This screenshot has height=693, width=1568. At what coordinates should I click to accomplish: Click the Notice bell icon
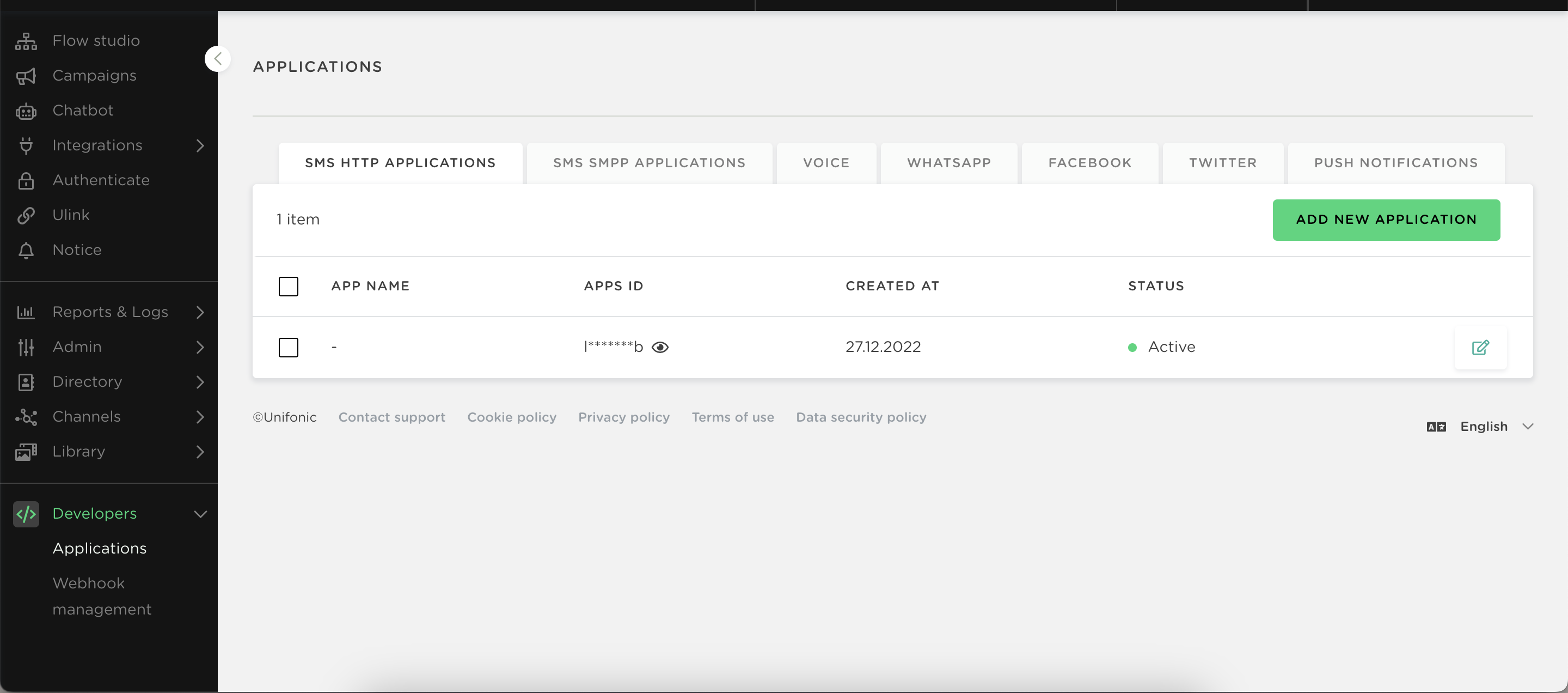tap(26, 250)
